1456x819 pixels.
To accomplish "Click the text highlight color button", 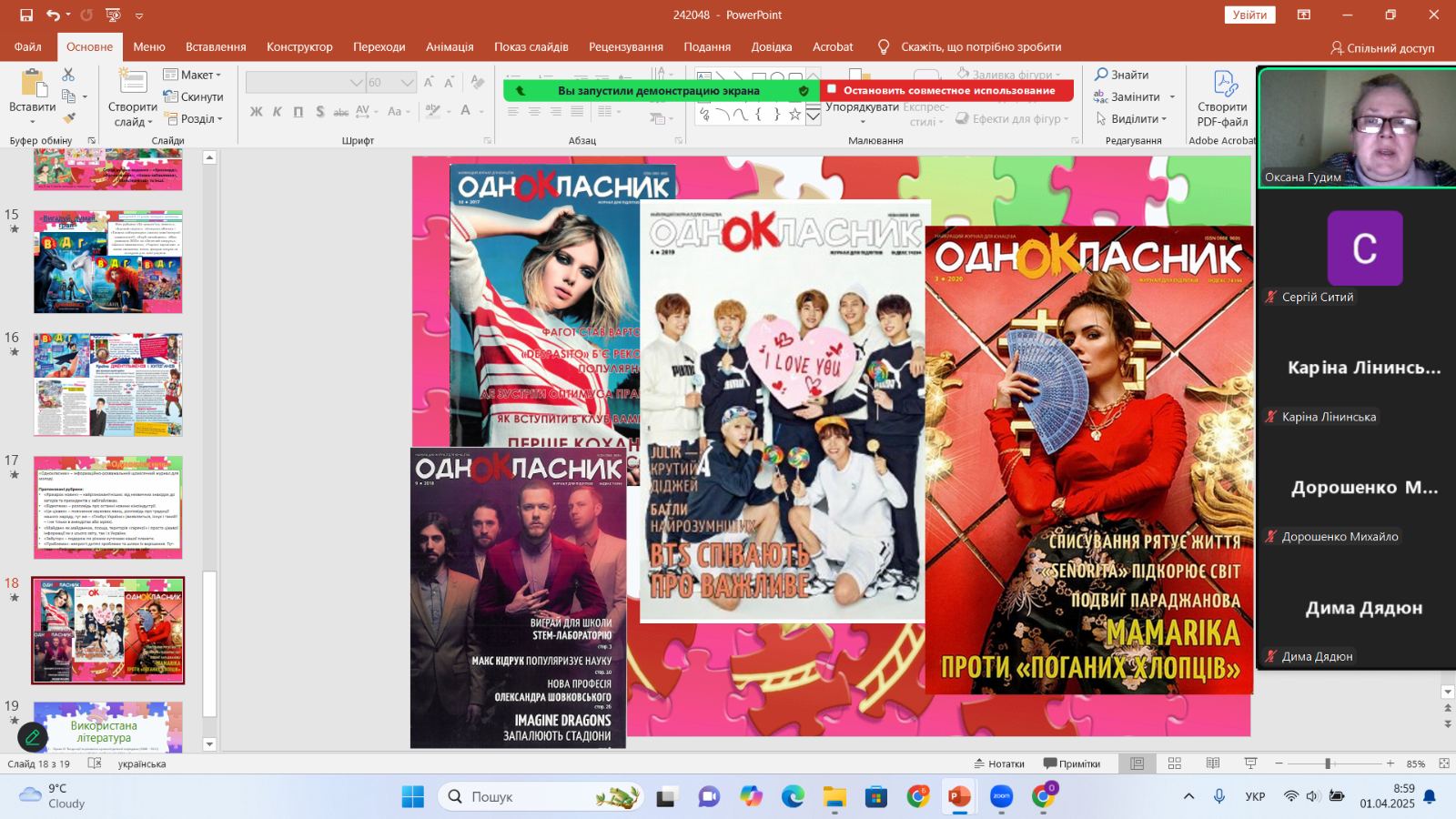I will coord(433,111).
